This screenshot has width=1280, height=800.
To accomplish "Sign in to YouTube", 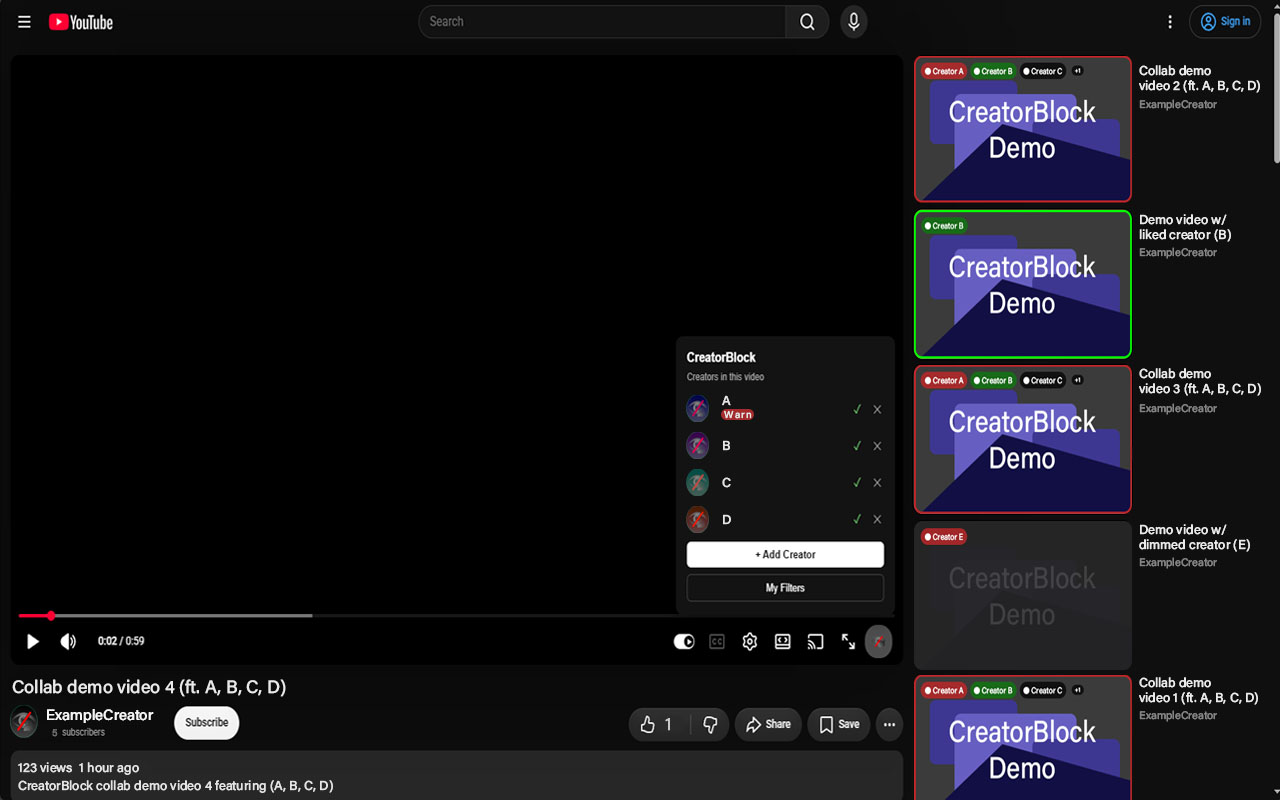I will click(x=1225, y=22).
